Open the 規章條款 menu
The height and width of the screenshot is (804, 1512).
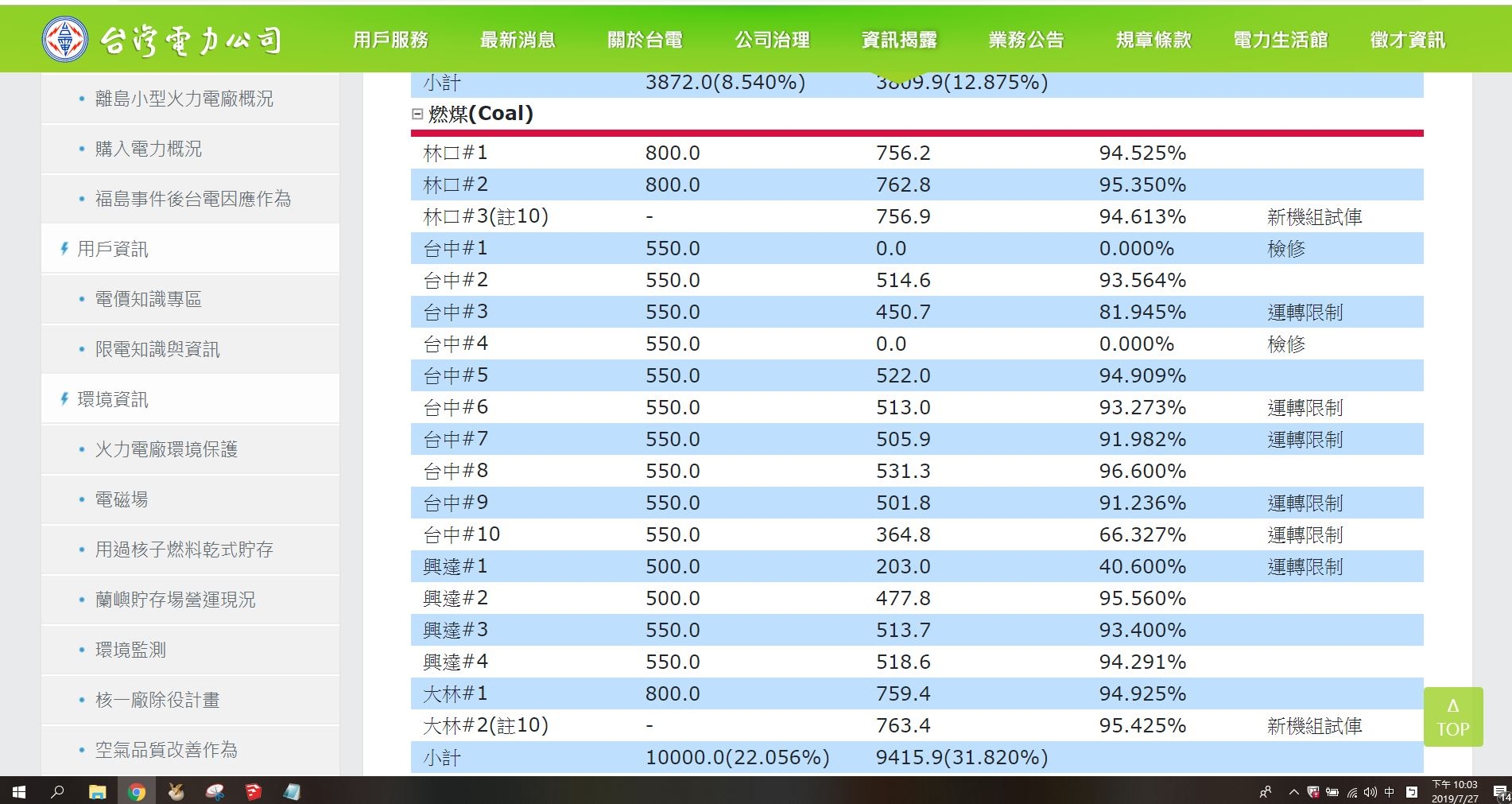point(1153,39)
